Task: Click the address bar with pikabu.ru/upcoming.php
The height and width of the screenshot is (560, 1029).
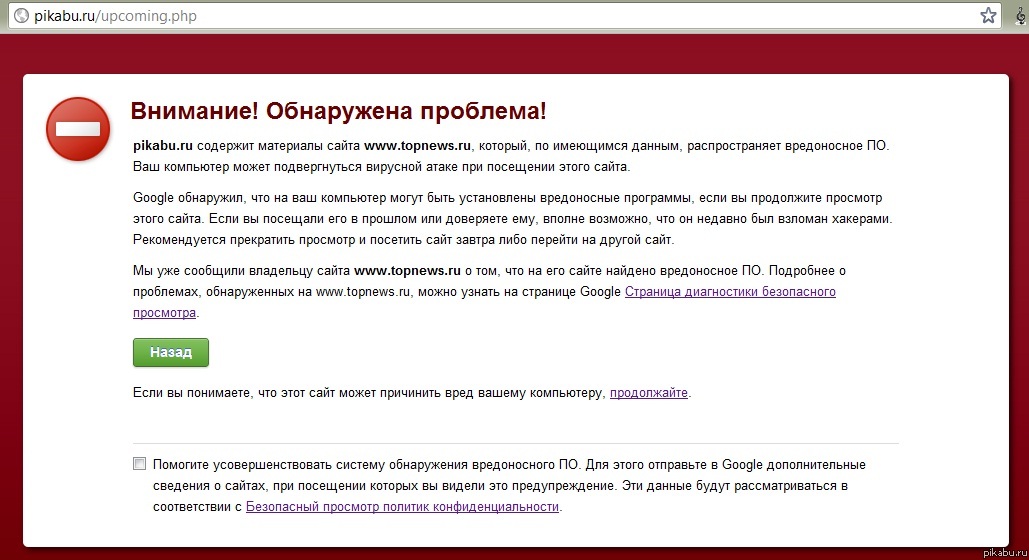Action: pos(504,15)
